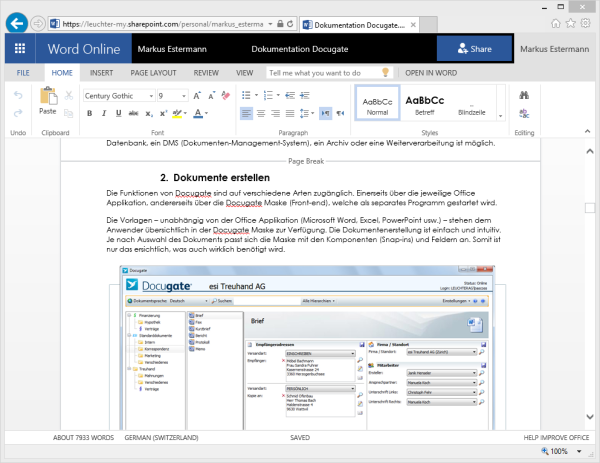Click Shrink Font icon

(212, 95)
